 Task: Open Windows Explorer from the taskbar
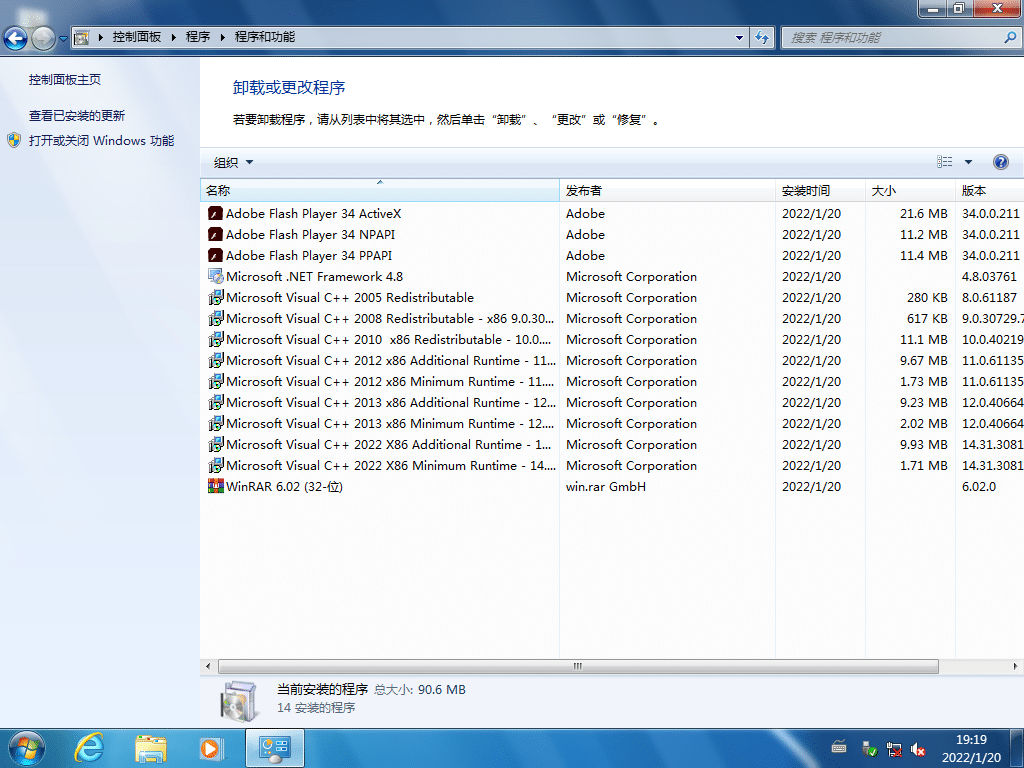[150, 748]
